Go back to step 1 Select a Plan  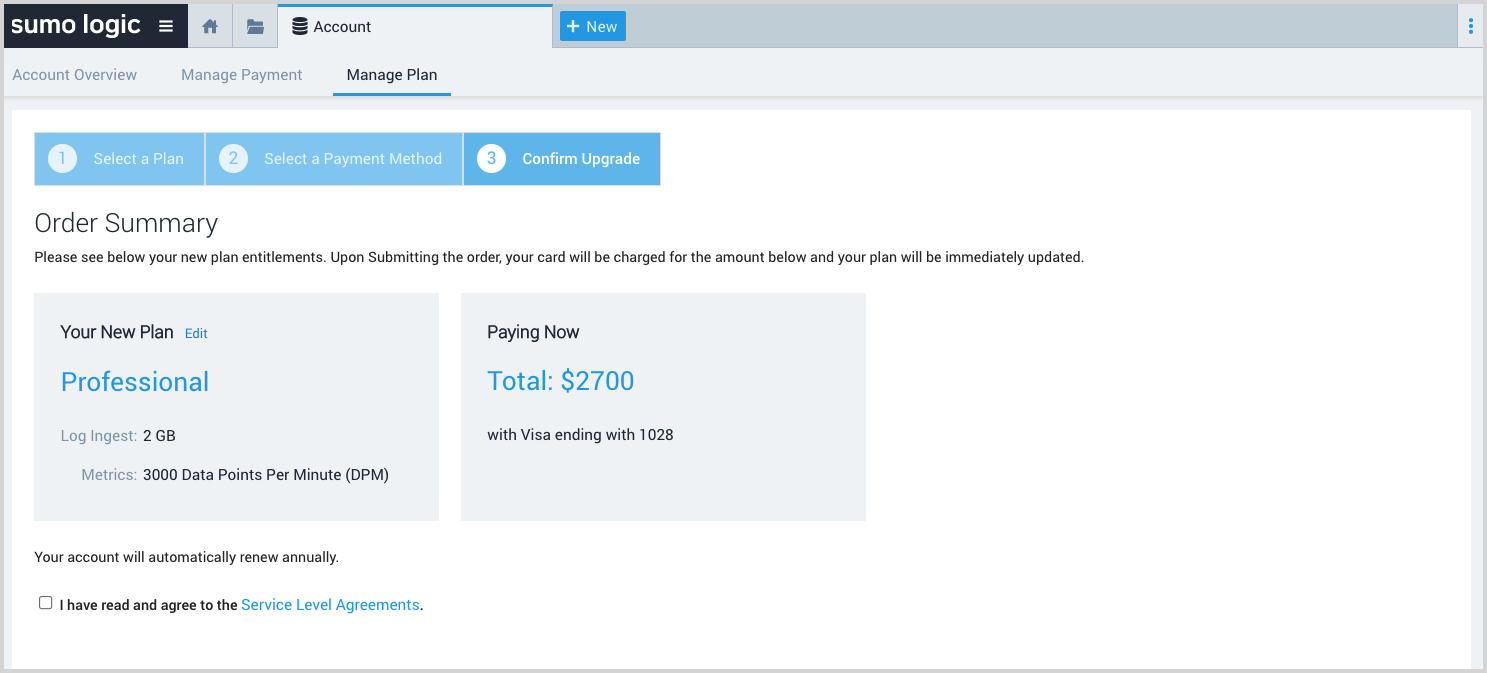120,159
